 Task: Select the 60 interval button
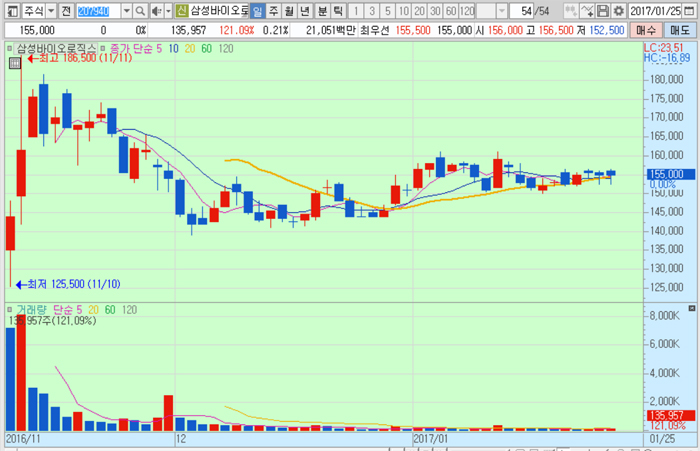(x=451, y=11)
